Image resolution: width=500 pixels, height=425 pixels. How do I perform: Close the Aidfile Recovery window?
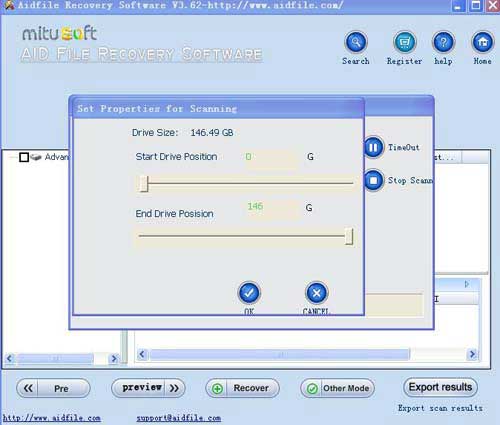coord(493,5)
